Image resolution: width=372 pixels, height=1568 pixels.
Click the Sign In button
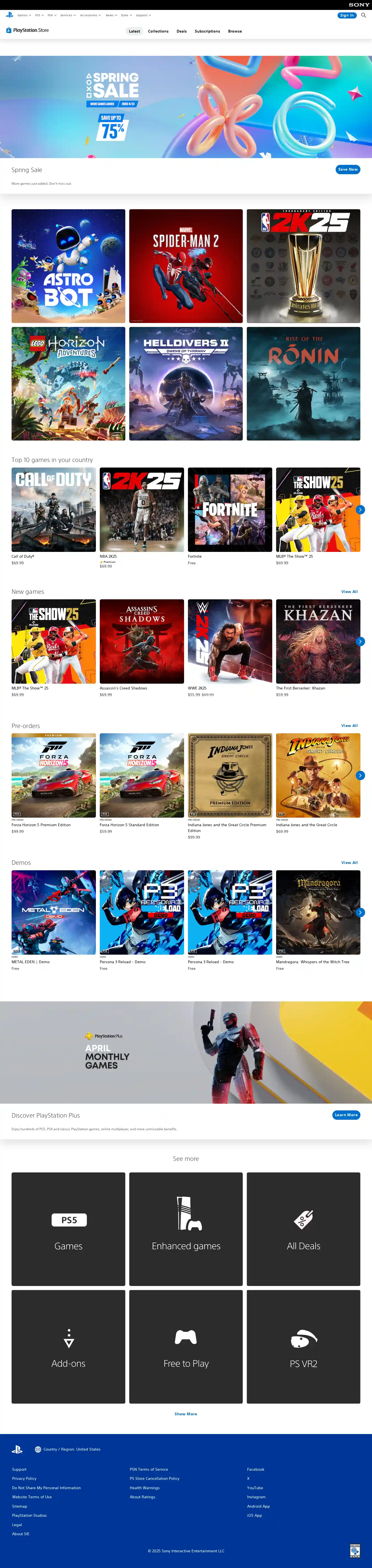click(x=347, y=15)
